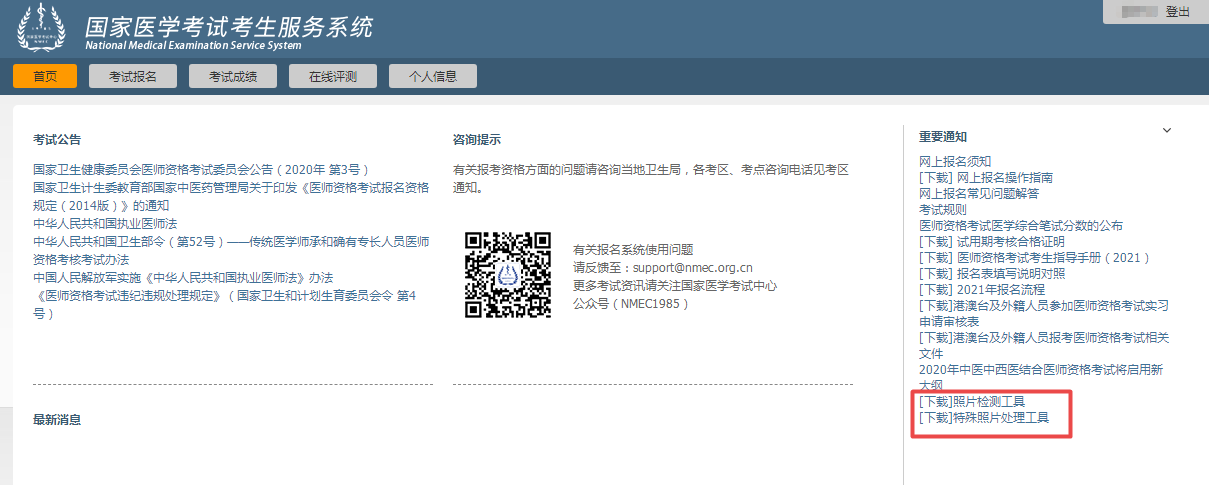Download the 网上报名操作指南 guide

985,177
